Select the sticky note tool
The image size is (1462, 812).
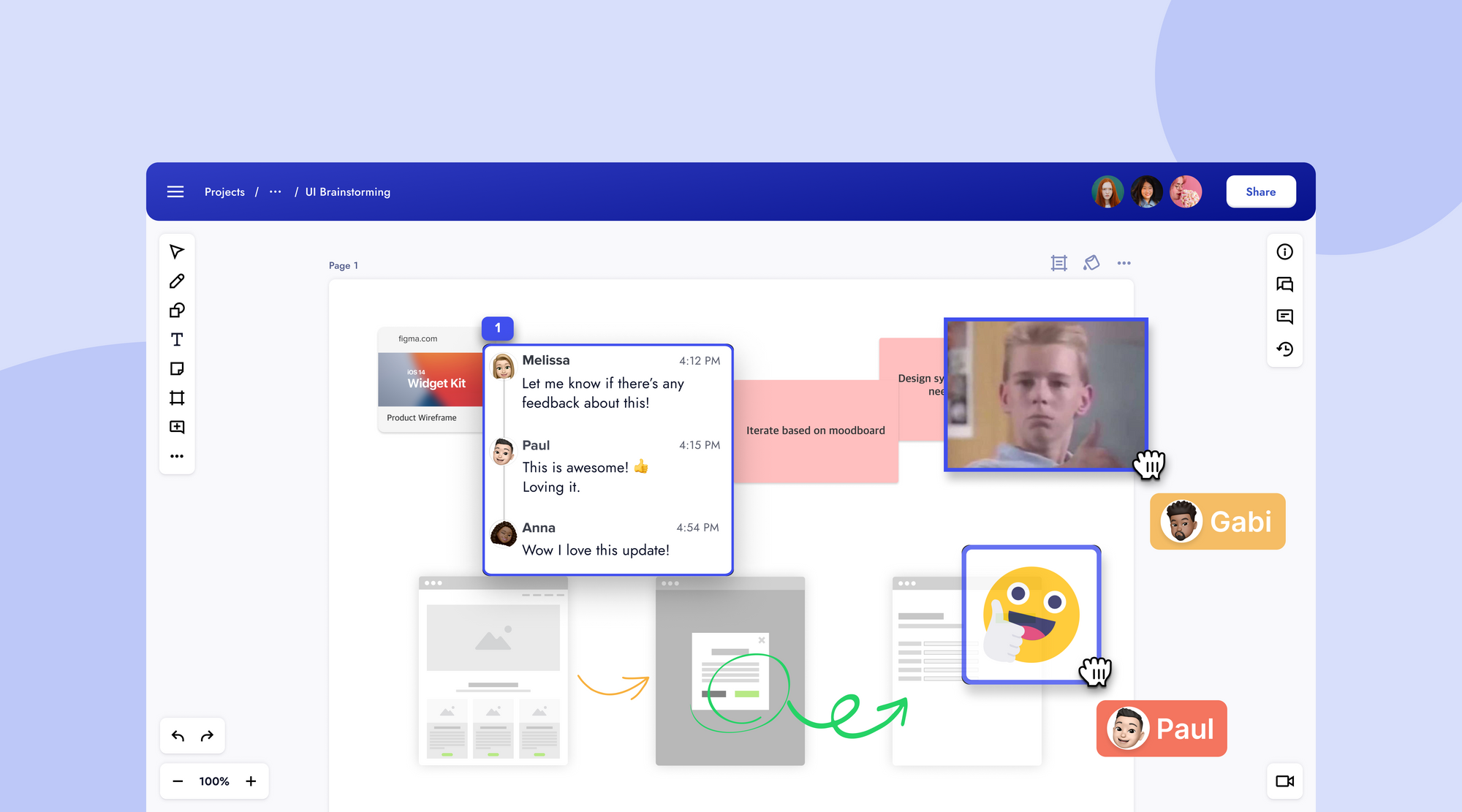point(177,369)
